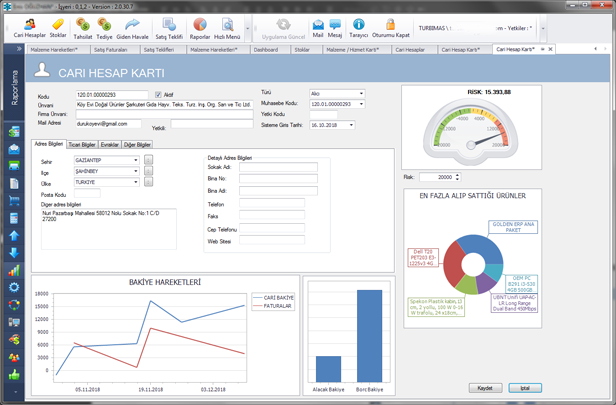Click the Alacak Bakiye bar
The width and height of the screenshot is (616, 405).
(328, 369)
